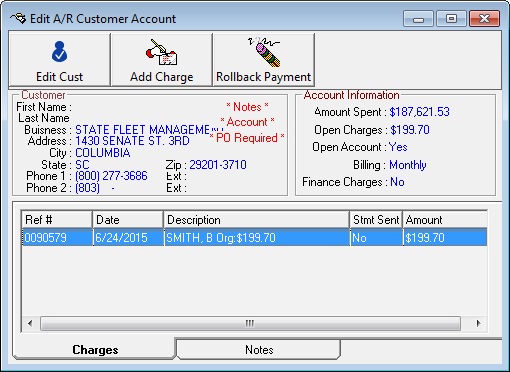Click the Rollback Payment dynamite icon

[x=264, y=52]
